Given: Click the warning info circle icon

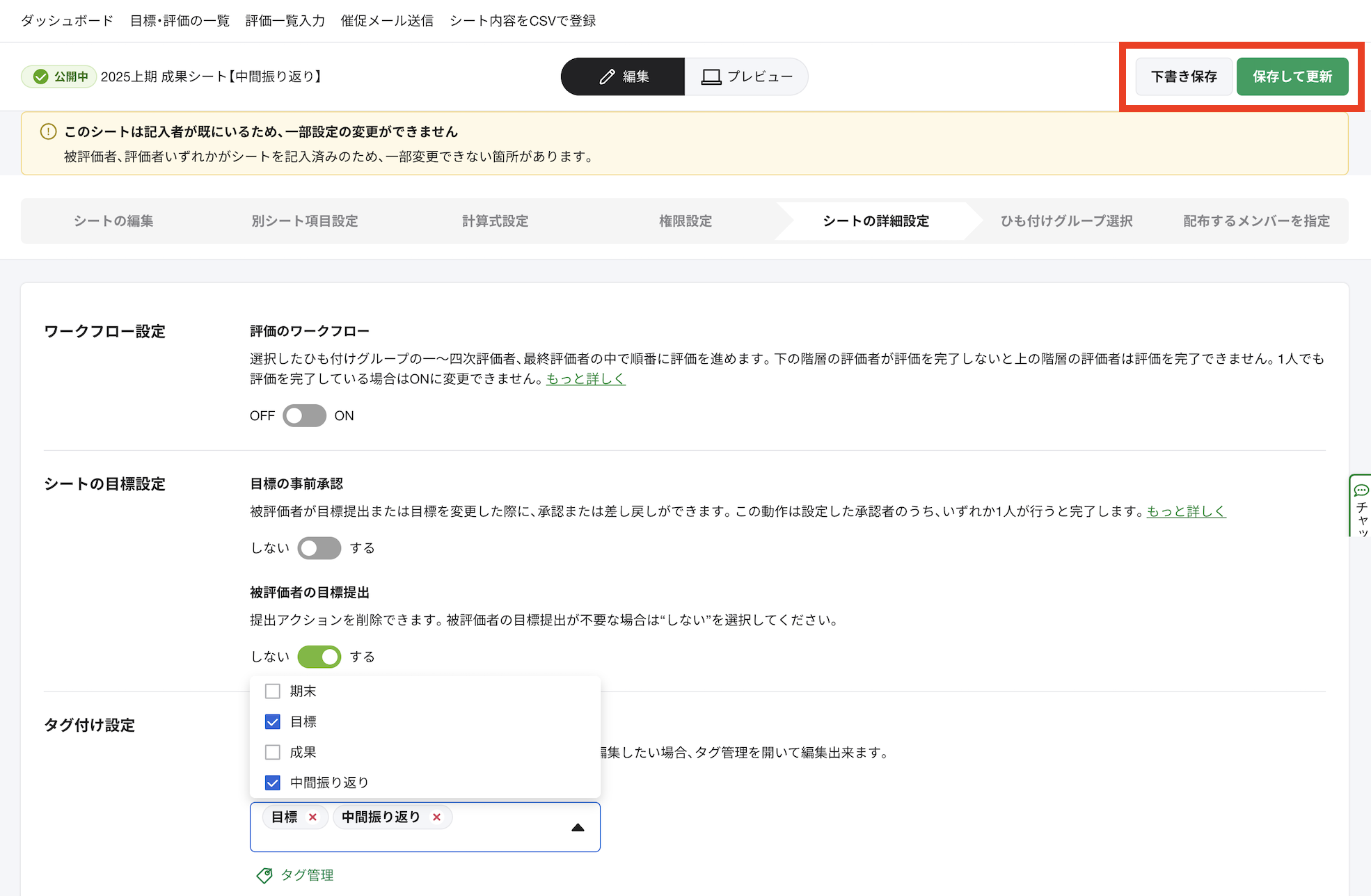Looking at the screenshot, I should coord(48,131).
